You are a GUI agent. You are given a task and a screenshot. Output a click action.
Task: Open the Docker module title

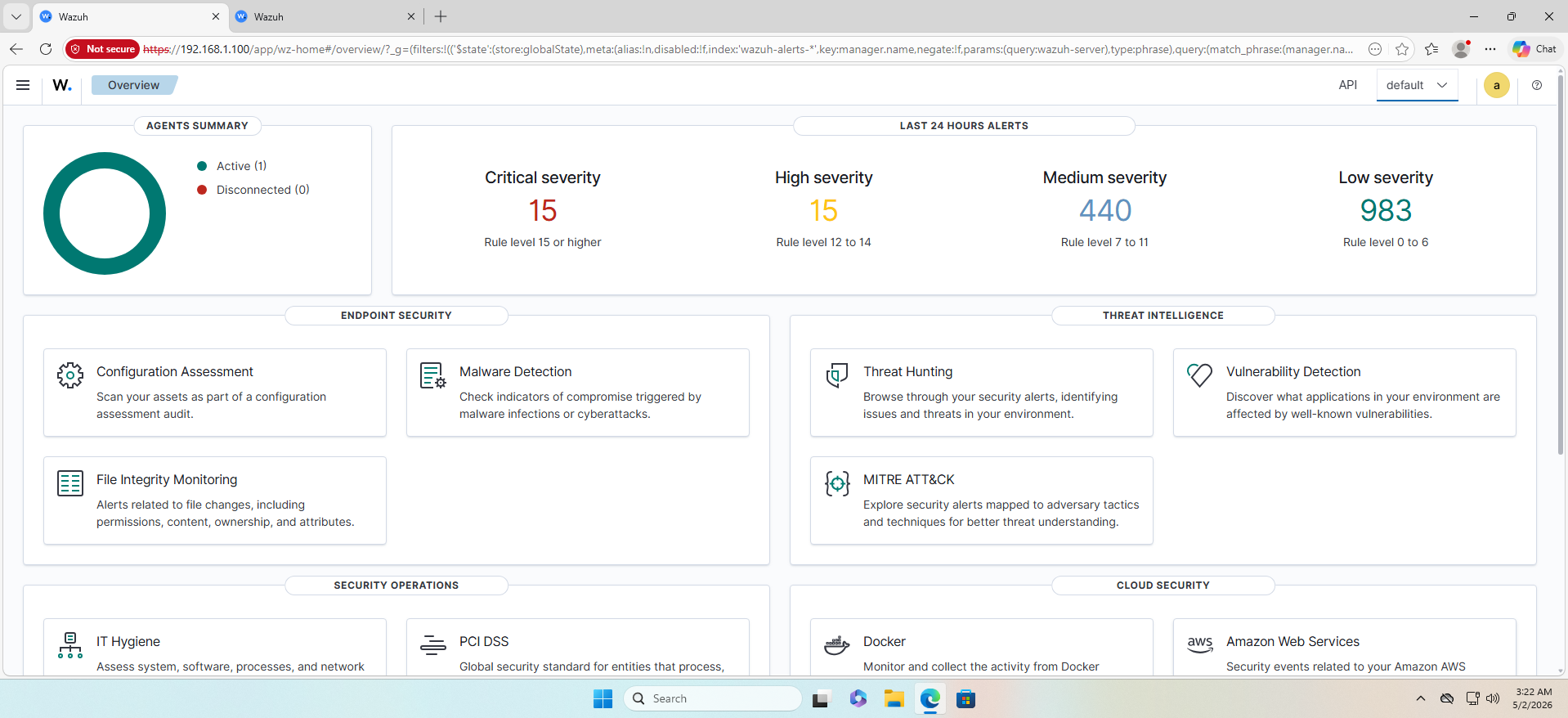[x=885, y=642]
